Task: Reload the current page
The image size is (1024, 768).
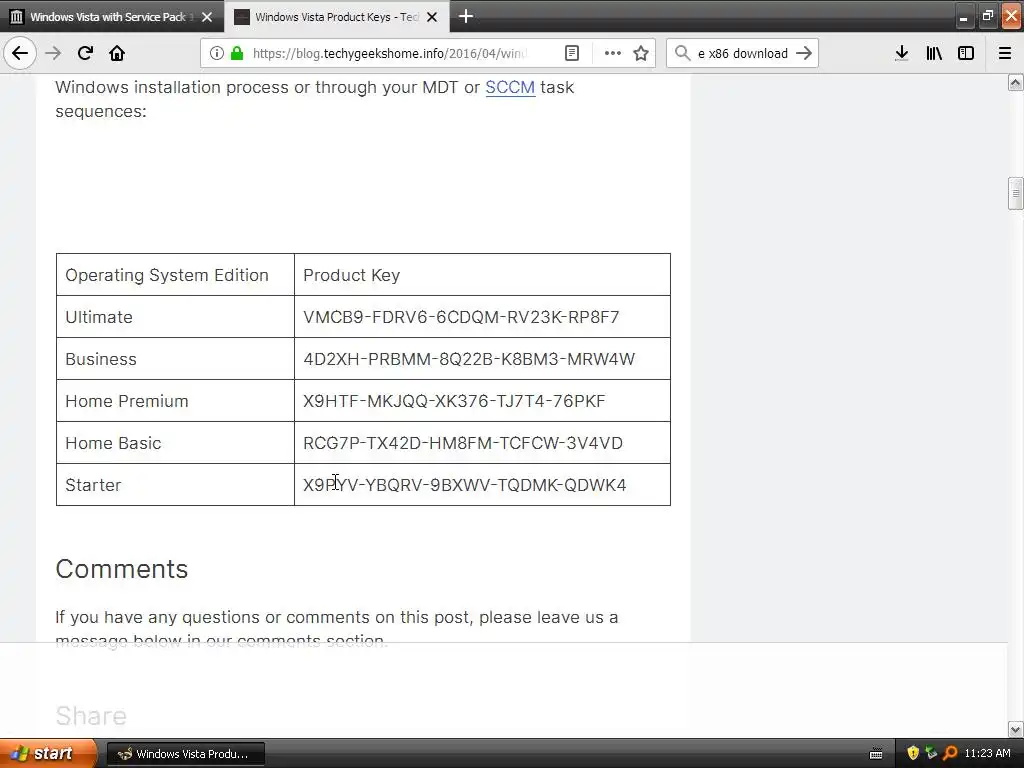Action: (x=85, y=53)
